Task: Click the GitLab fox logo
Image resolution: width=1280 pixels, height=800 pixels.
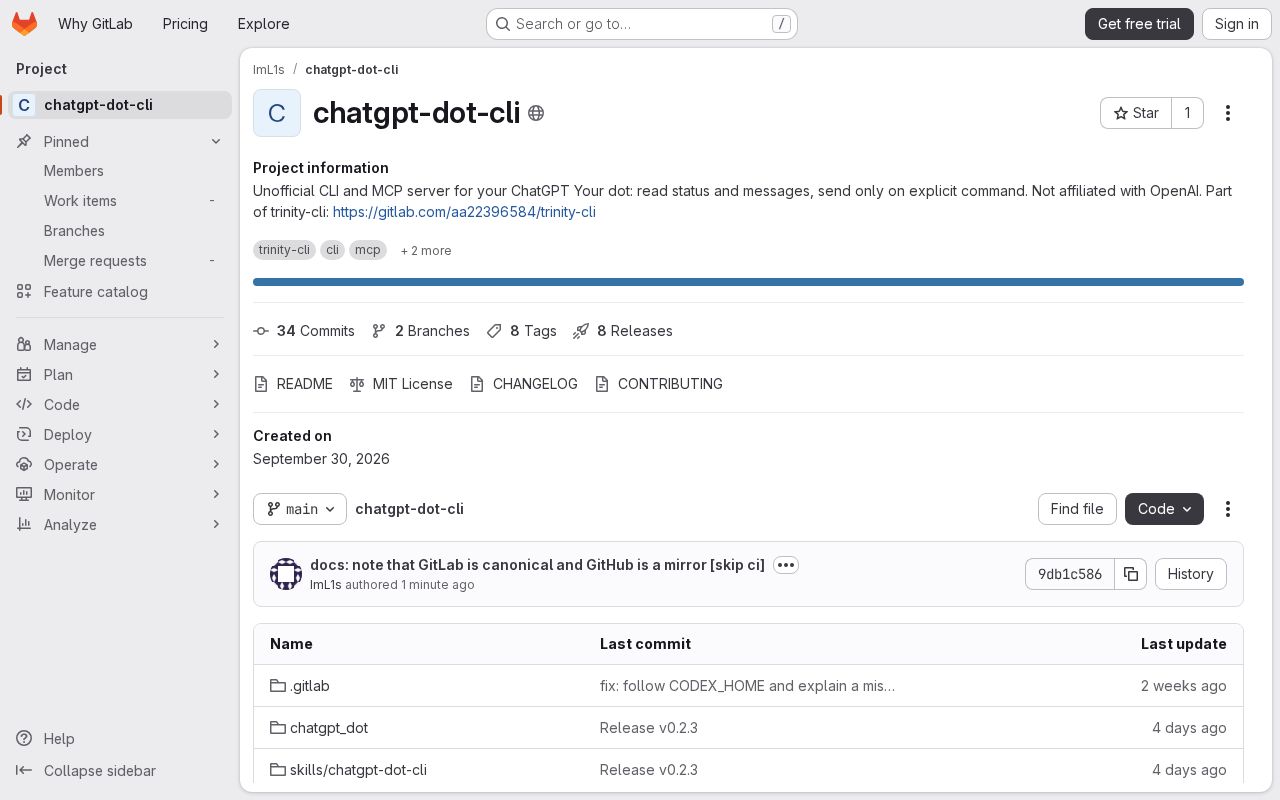Action: [25, 24]
